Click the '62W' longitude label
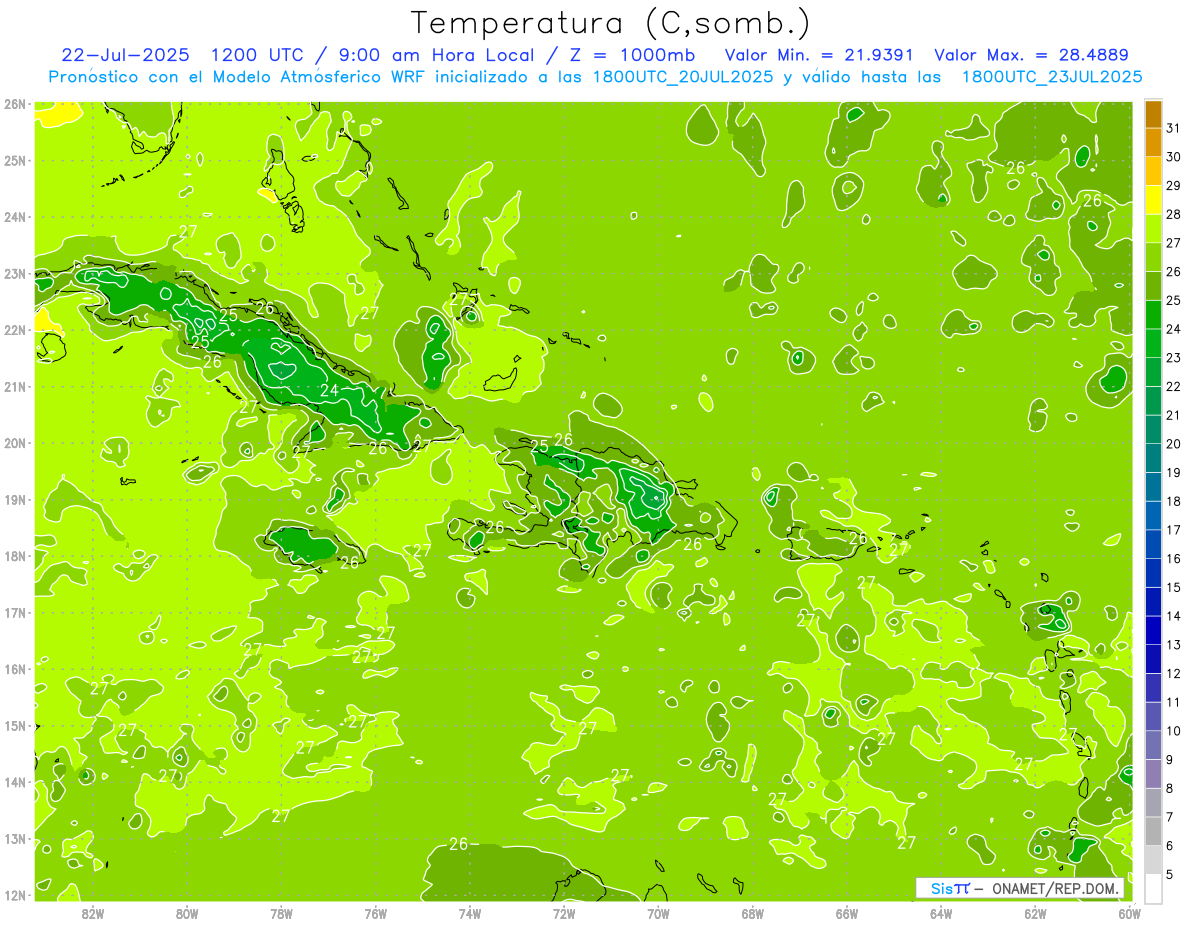Screen dimensions: 1200x927 tap(1035, 913)
